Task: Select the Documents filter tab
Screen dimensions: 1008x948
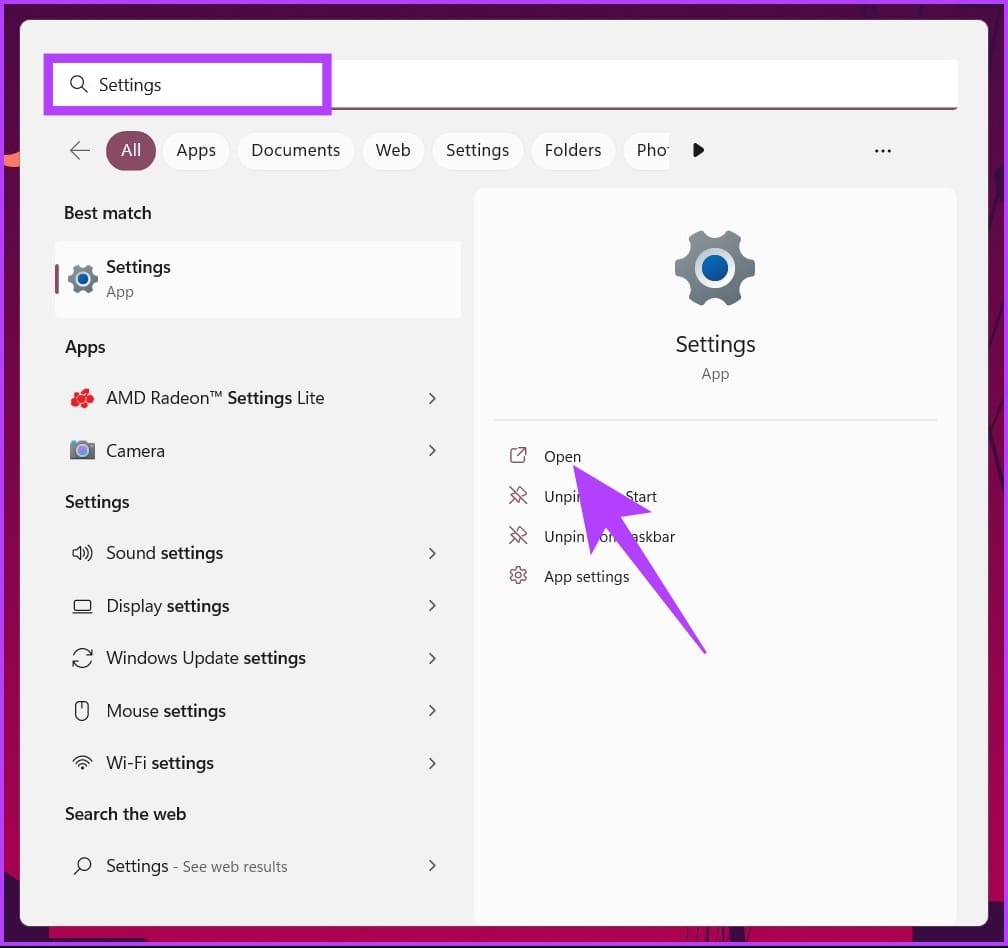Action: pyautogui.click(x=295, y=150)
